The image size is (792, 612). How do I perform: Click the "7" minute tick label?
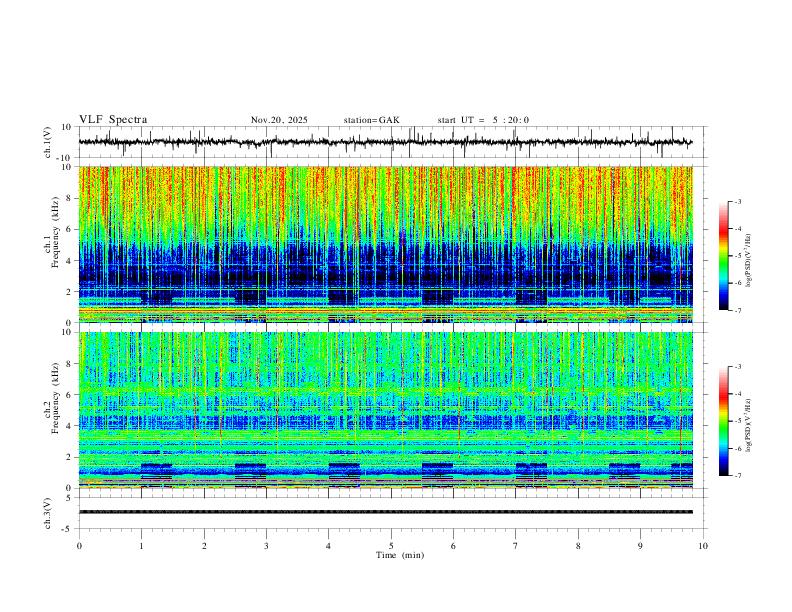(516, 546)
